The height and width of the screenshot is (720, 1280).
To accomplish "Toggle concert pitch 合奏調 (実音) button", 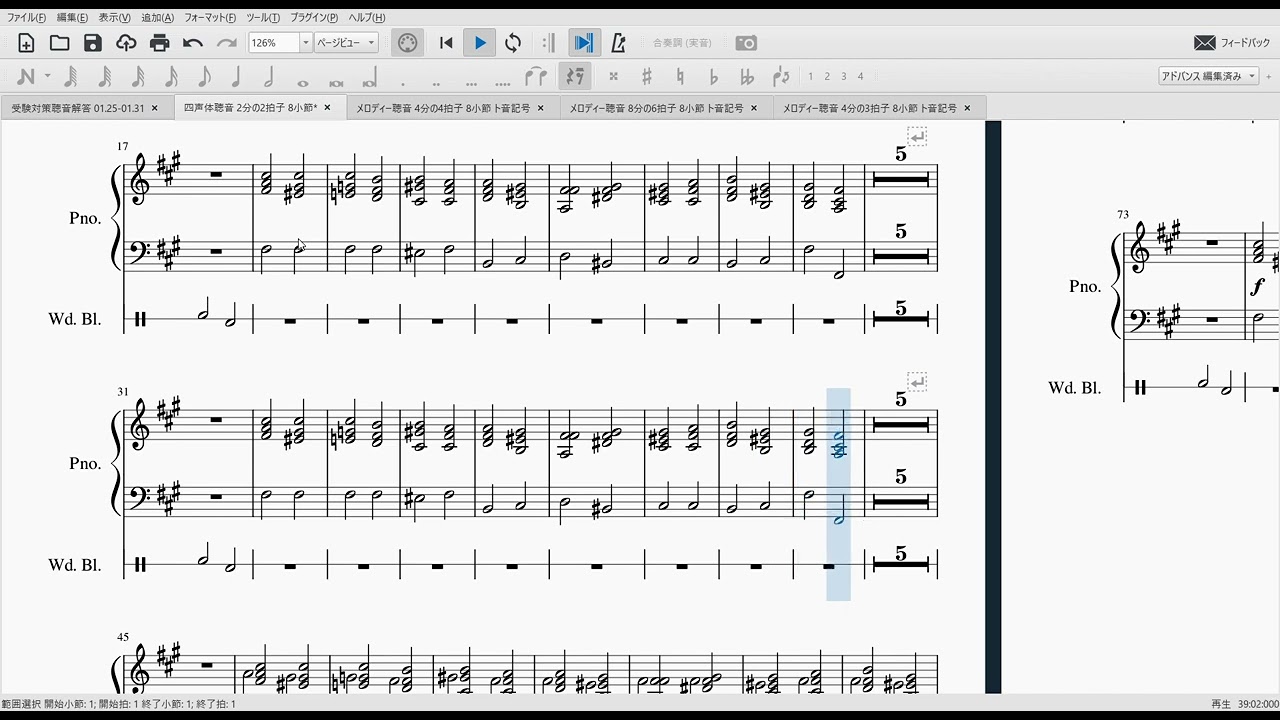I will [x=682, y=43].
